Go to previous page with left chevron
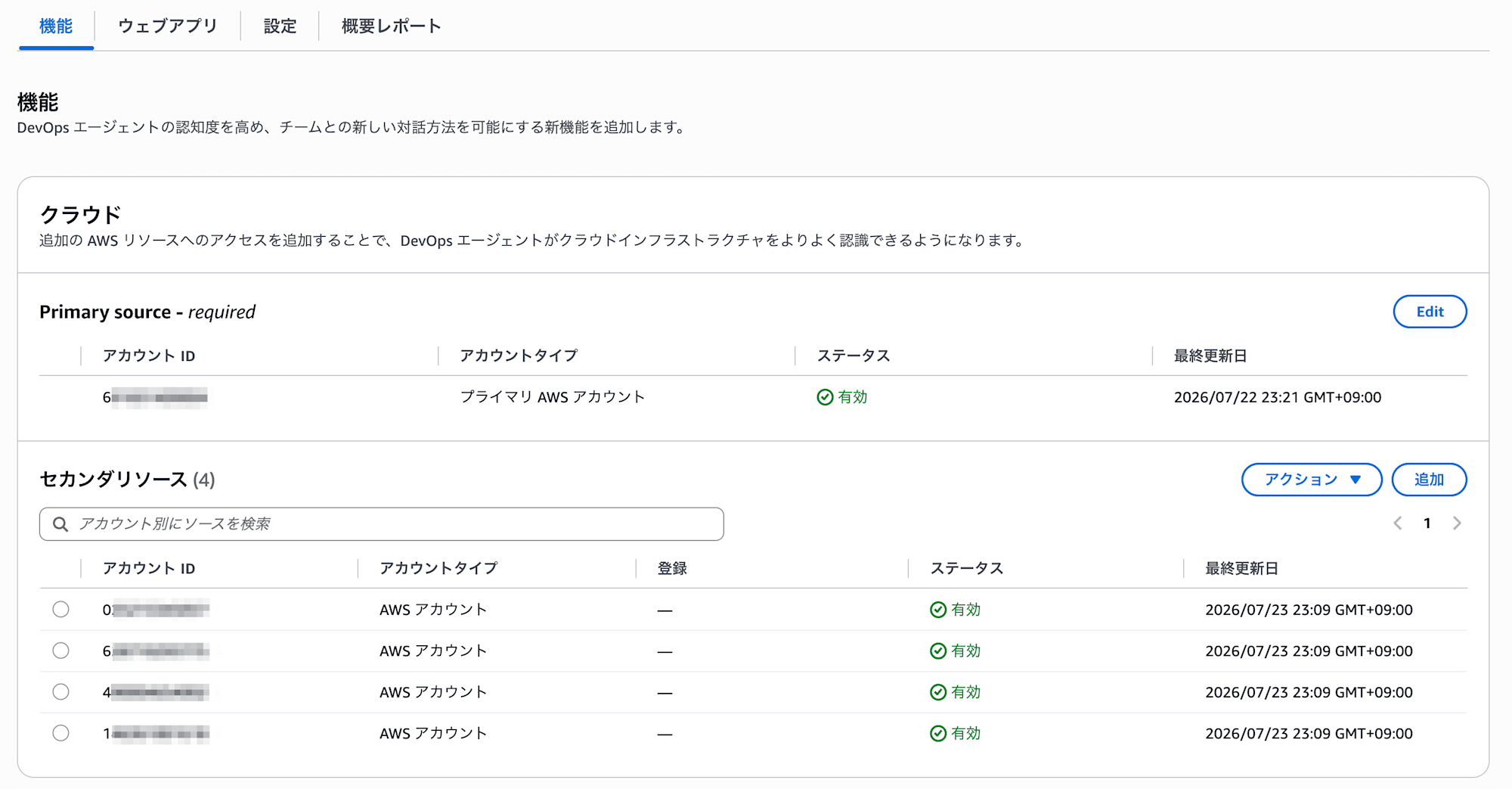1512x789 pixels. 1398,523
